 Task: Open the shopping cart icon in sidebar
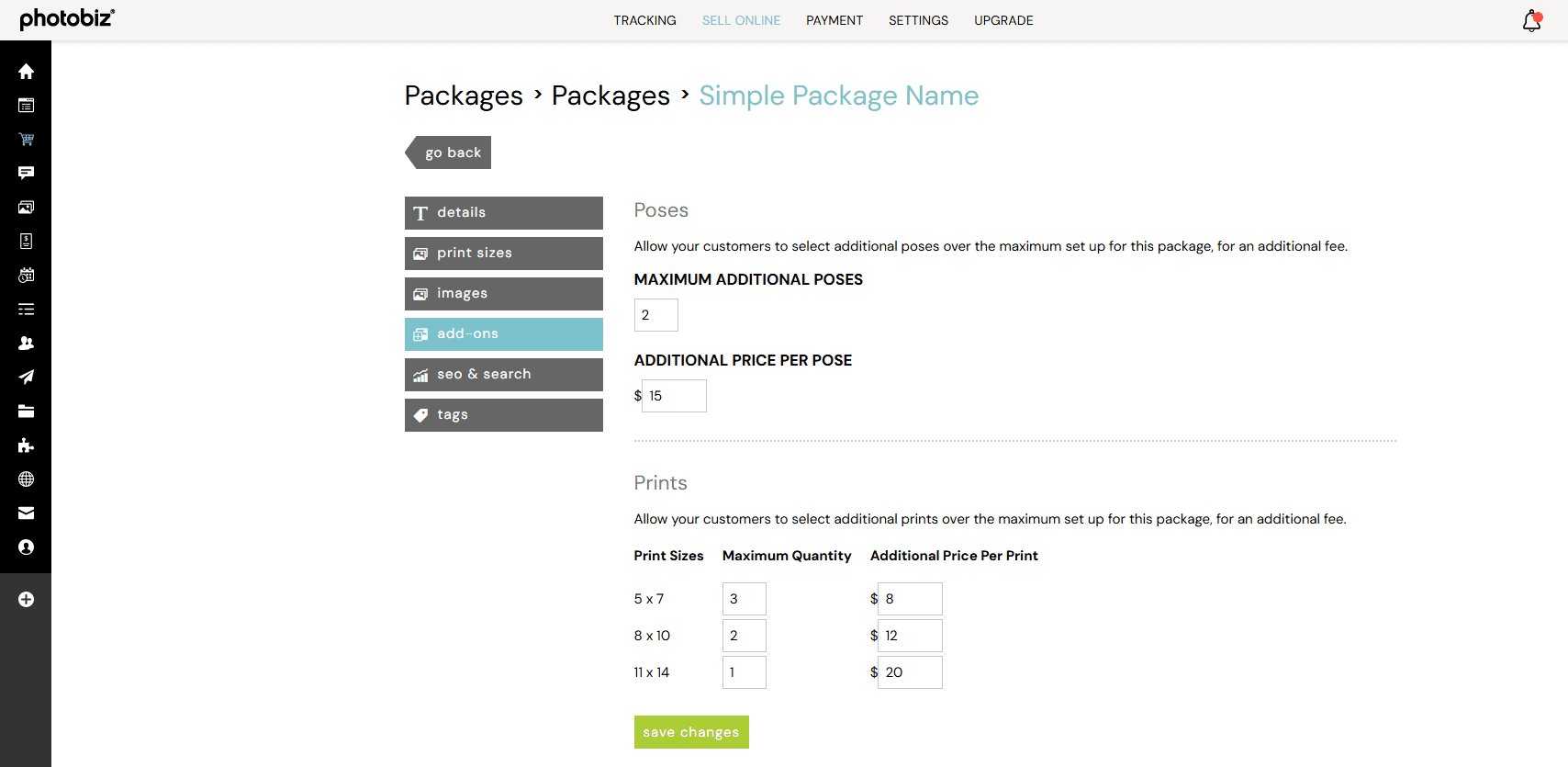point(26,140)
